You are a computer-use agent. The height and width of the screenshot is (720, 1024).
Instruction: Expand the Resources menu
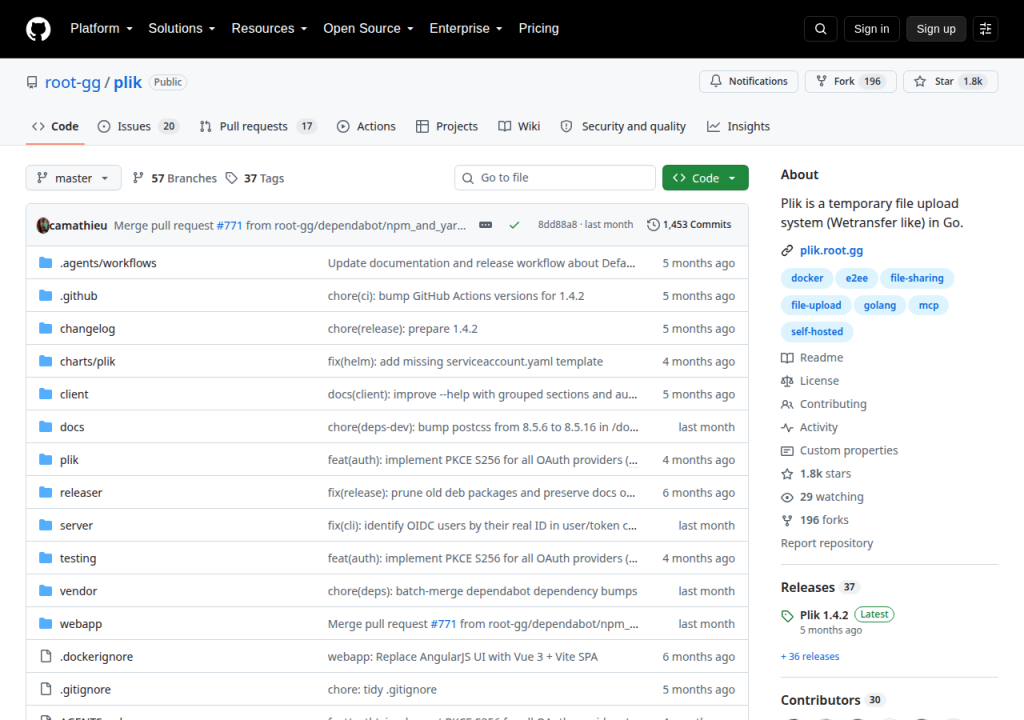pyautogui.click(x=269, y=29)
